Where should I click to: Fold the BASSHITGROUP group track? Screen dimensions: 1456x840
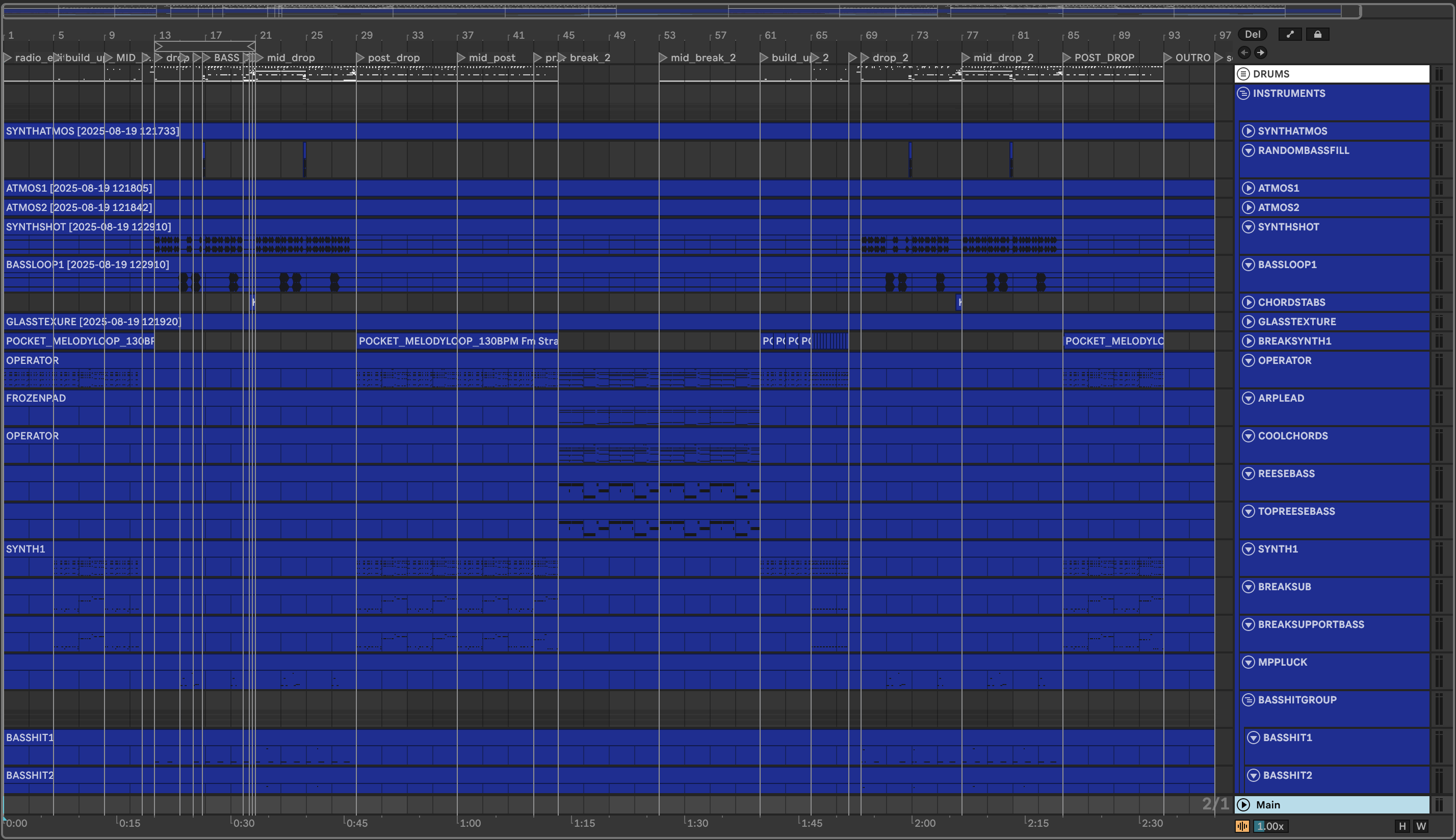(x=1249, y=700)
